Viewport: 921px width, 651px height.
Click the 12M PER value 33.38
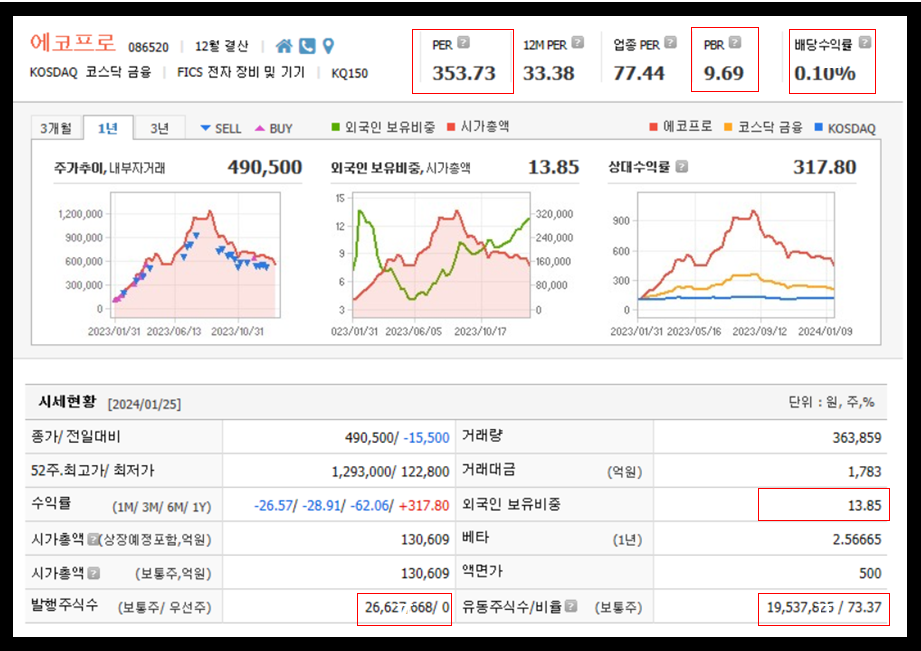(x=549, y=73)
